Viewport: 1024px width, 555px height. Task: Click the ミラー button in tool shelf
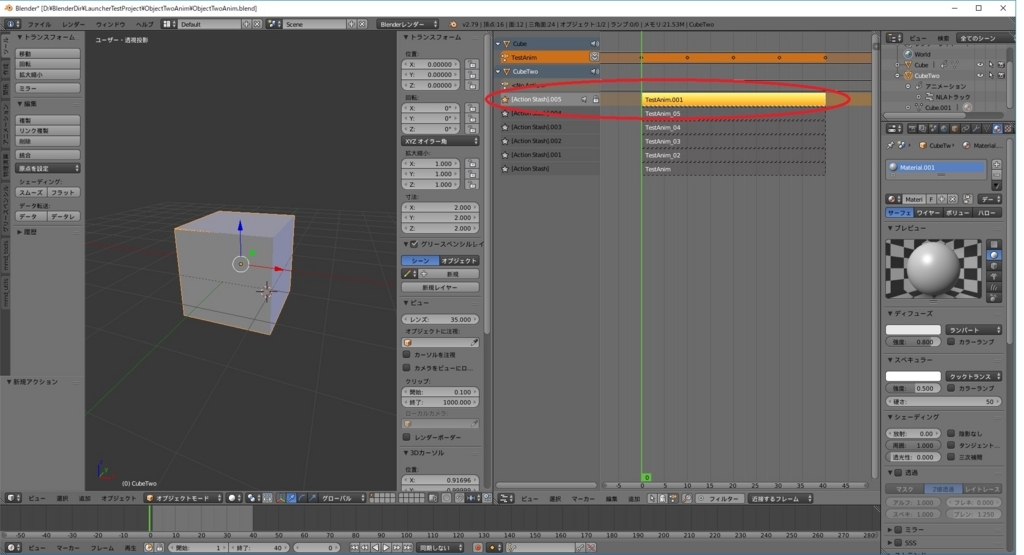(x=48, y=88)
